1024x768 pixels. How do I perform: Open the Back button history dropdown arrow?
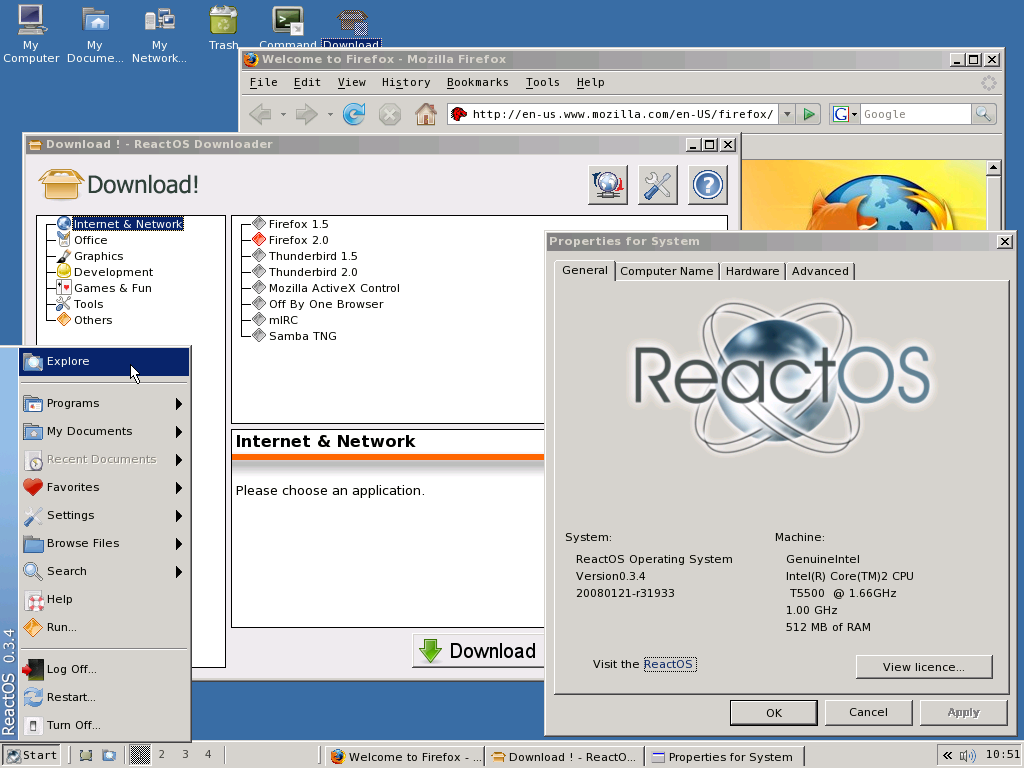(x=283, y=113)
